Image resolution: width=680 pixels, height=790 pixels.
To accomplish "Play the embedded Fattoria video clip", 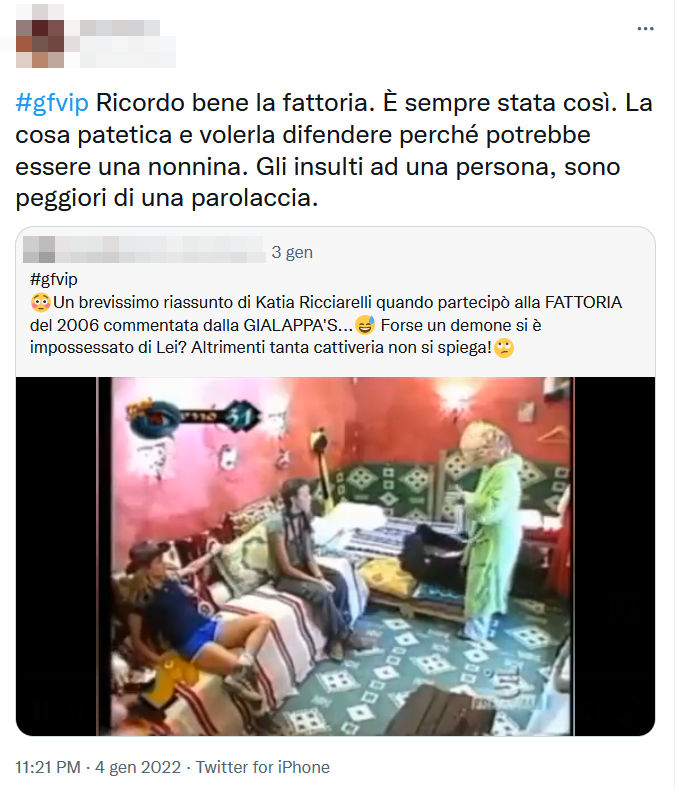I will point(335,556).
